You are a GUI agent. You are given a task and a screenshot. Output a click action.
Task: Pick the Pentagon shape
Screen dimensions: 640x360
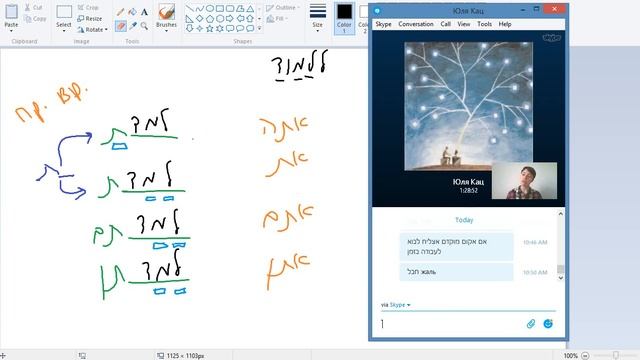tap(210, 18)
